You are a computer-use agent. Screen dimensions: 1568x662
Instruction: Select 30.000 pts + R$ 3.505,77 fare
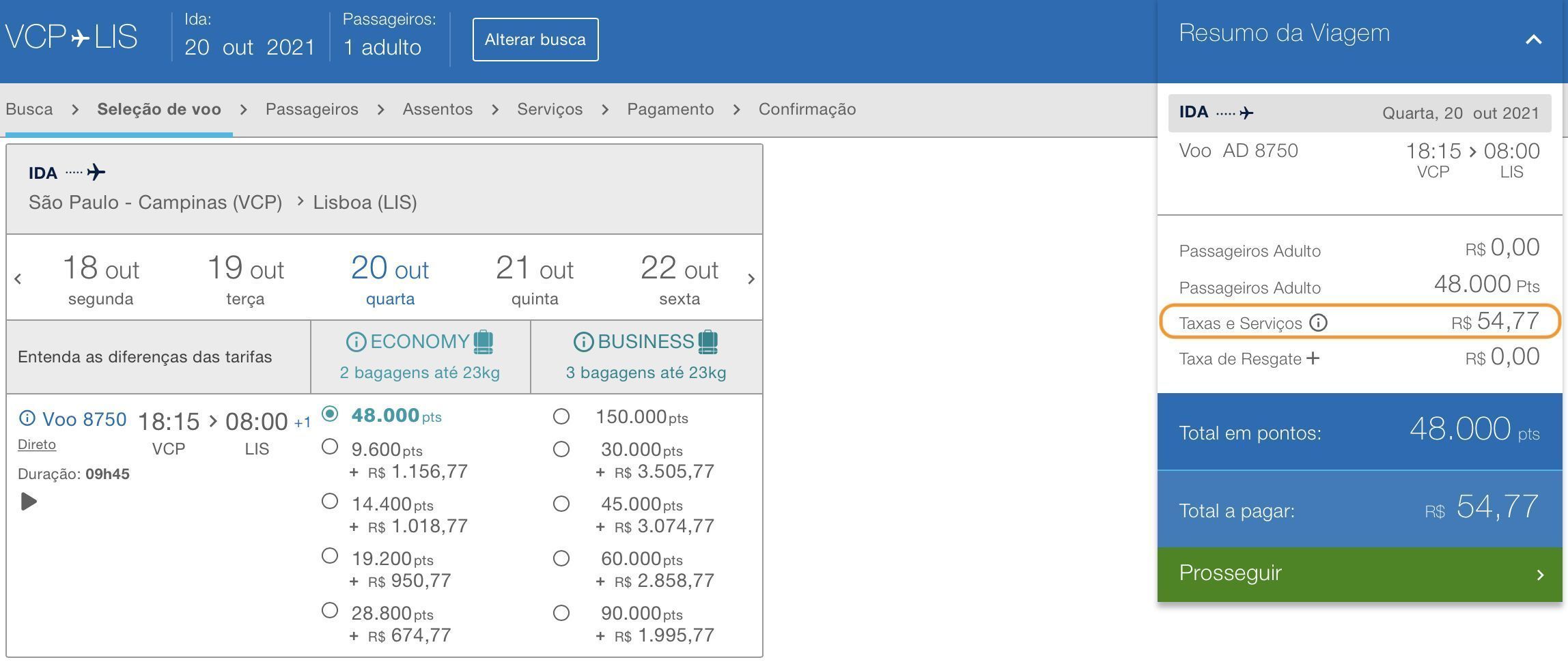561,449
